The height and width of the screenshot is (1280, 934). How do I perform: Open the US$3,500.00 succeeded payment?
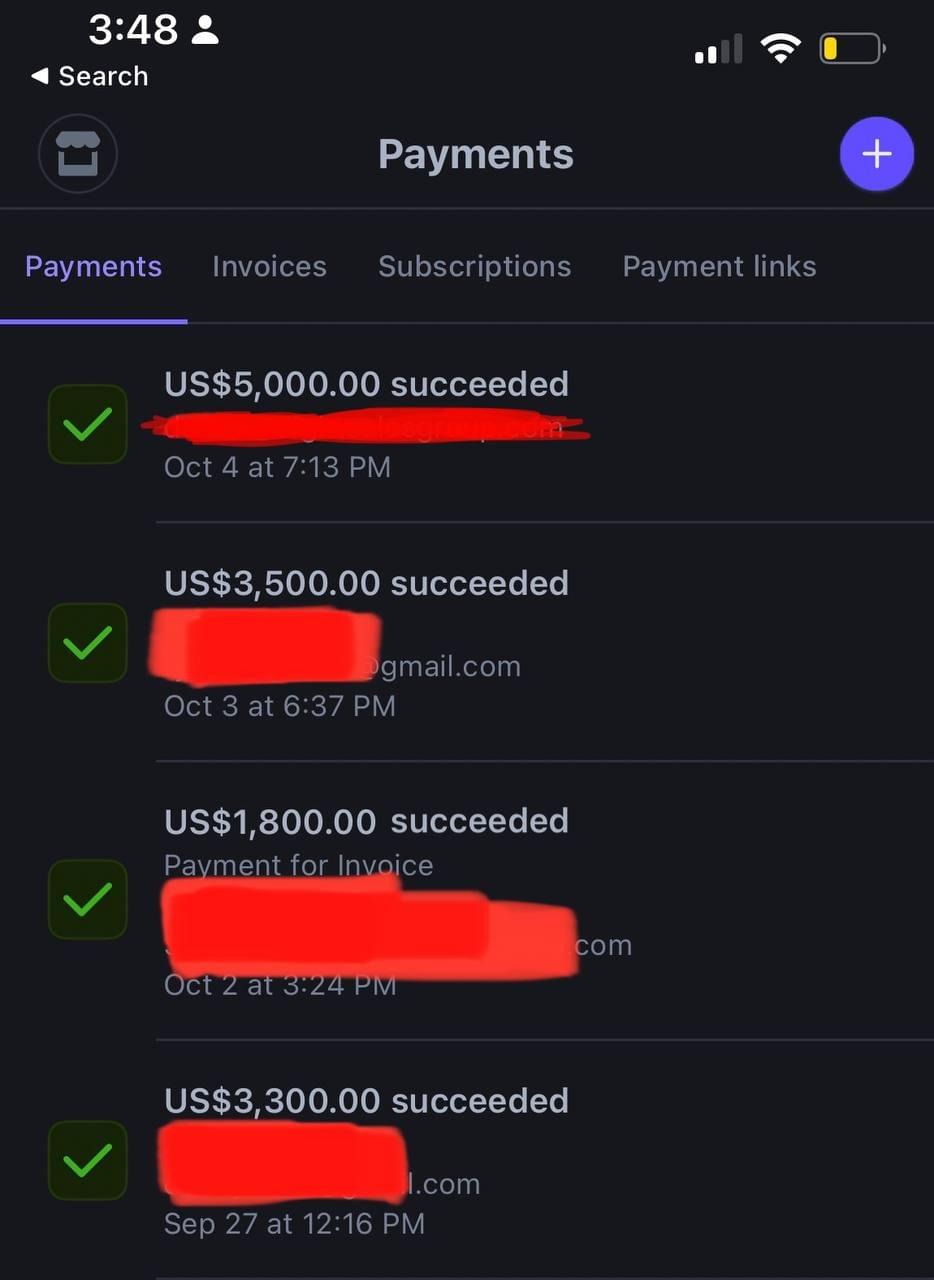click(x=467, y=642)
